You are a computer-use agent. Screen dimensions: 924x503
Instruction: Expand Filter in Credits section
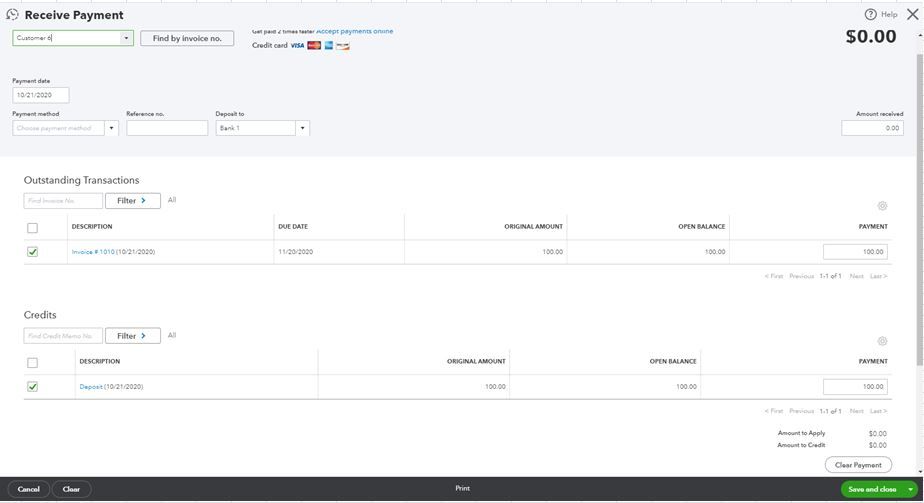[133, 336]
